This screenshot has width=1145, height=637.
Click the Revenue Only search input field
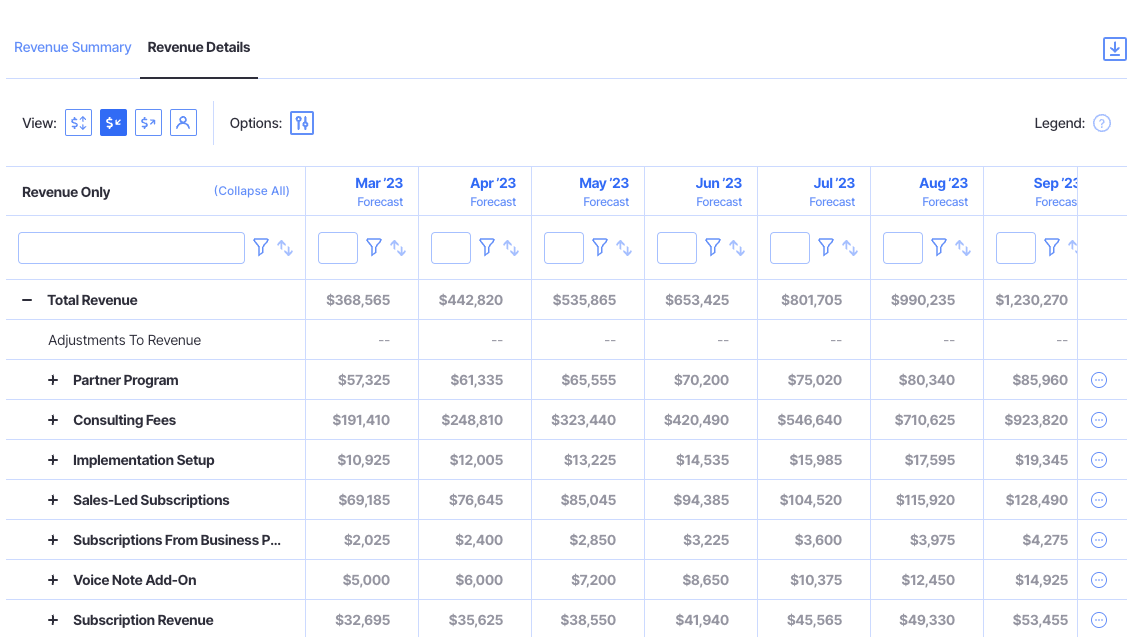(130, 247)
